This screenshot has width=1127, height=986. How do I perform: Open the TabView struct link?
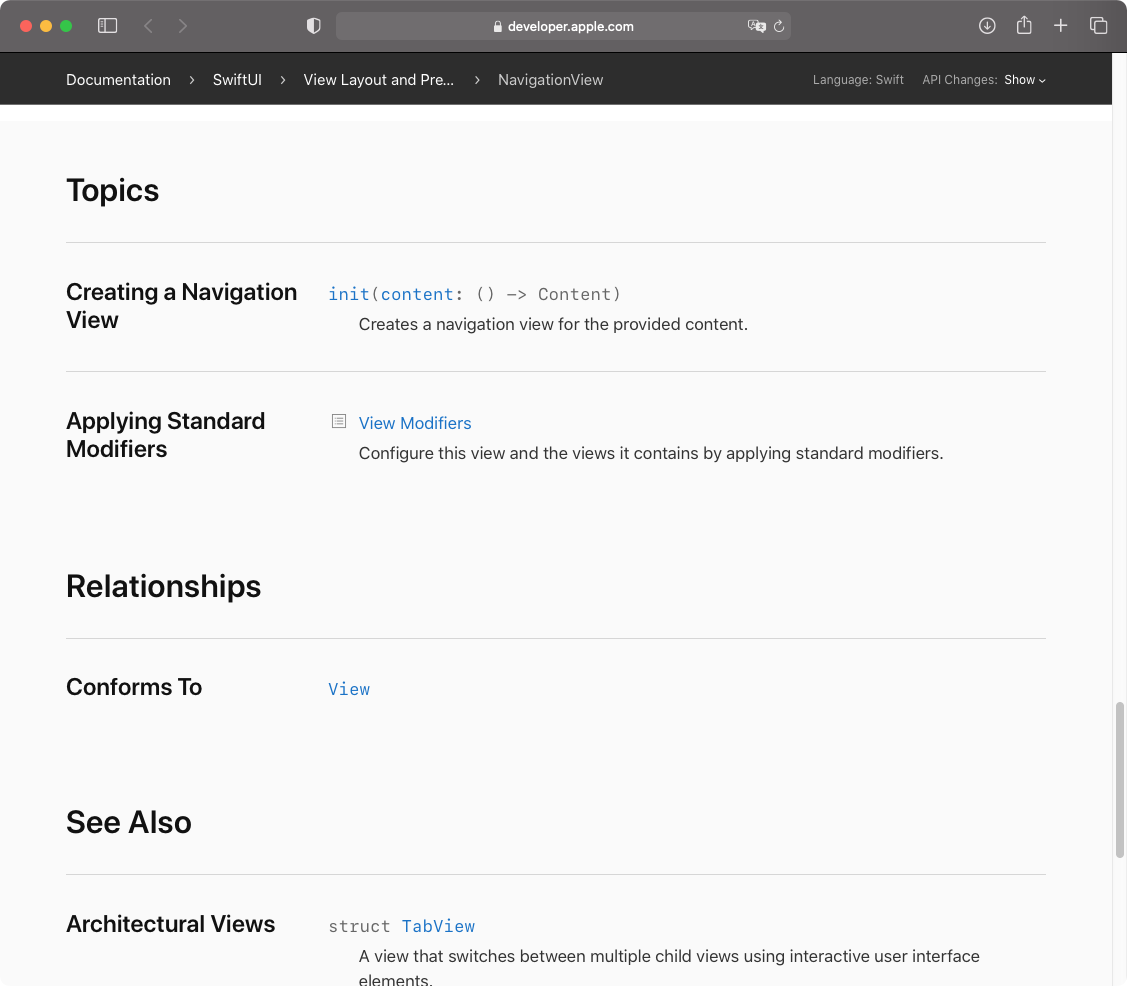pos(438,926)
